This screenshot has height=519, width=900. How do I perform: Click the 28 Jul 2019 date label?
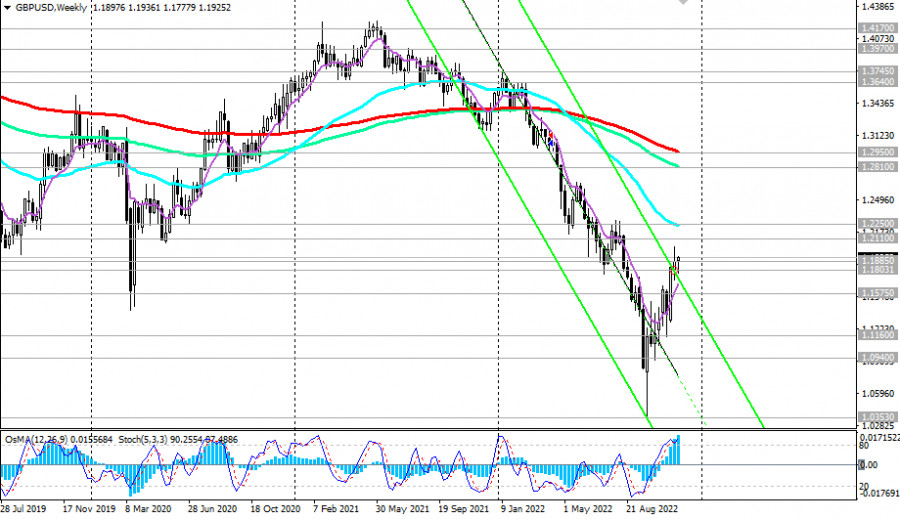[x=25, y=508]
